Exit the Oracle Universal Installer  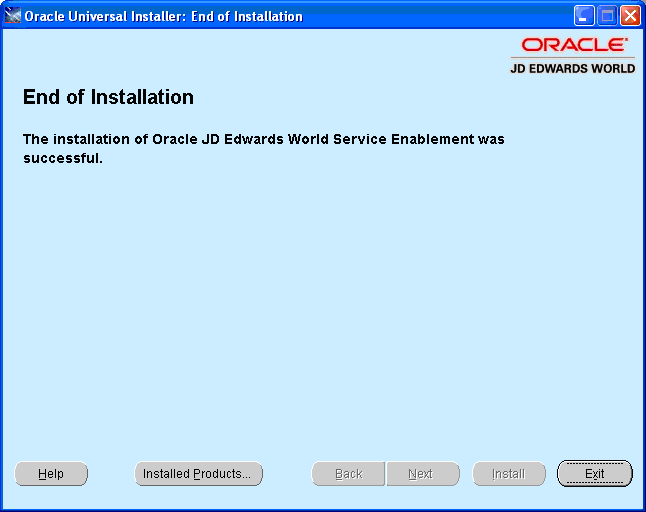tap(595, 474)
